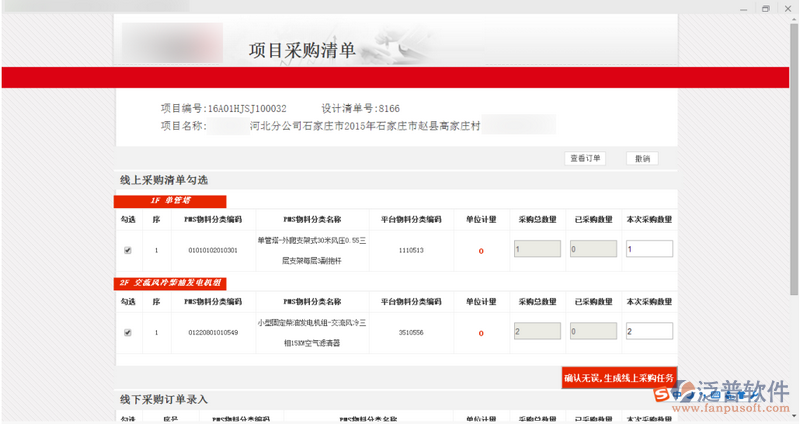Toggle the 小型固定柴油发电机组 row checkbox
This screenshot has width=800, height=424.
pos(127,332)
